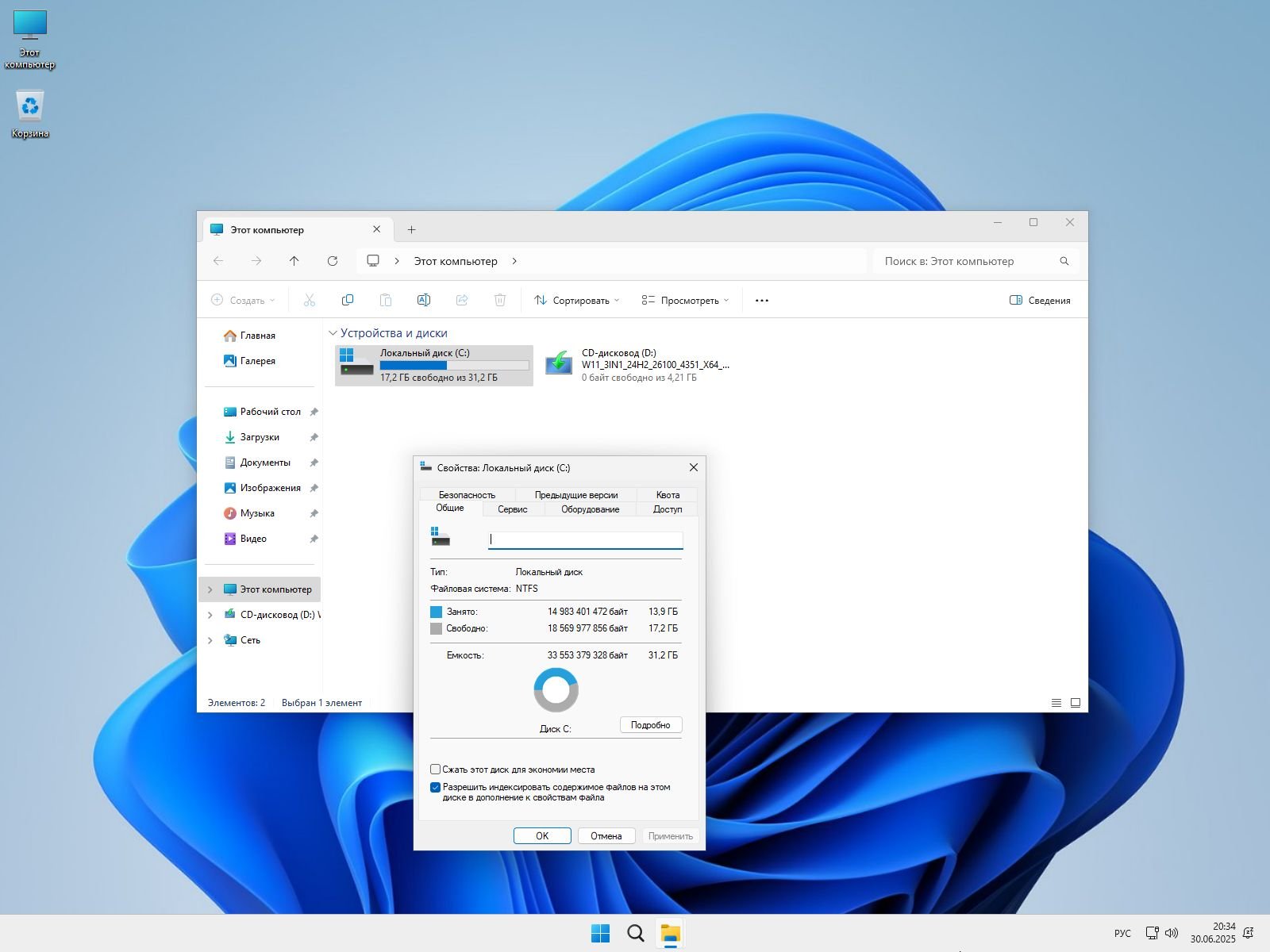Switch to the Оборудование tab
1270x952 pixels.
coord(591,509)
